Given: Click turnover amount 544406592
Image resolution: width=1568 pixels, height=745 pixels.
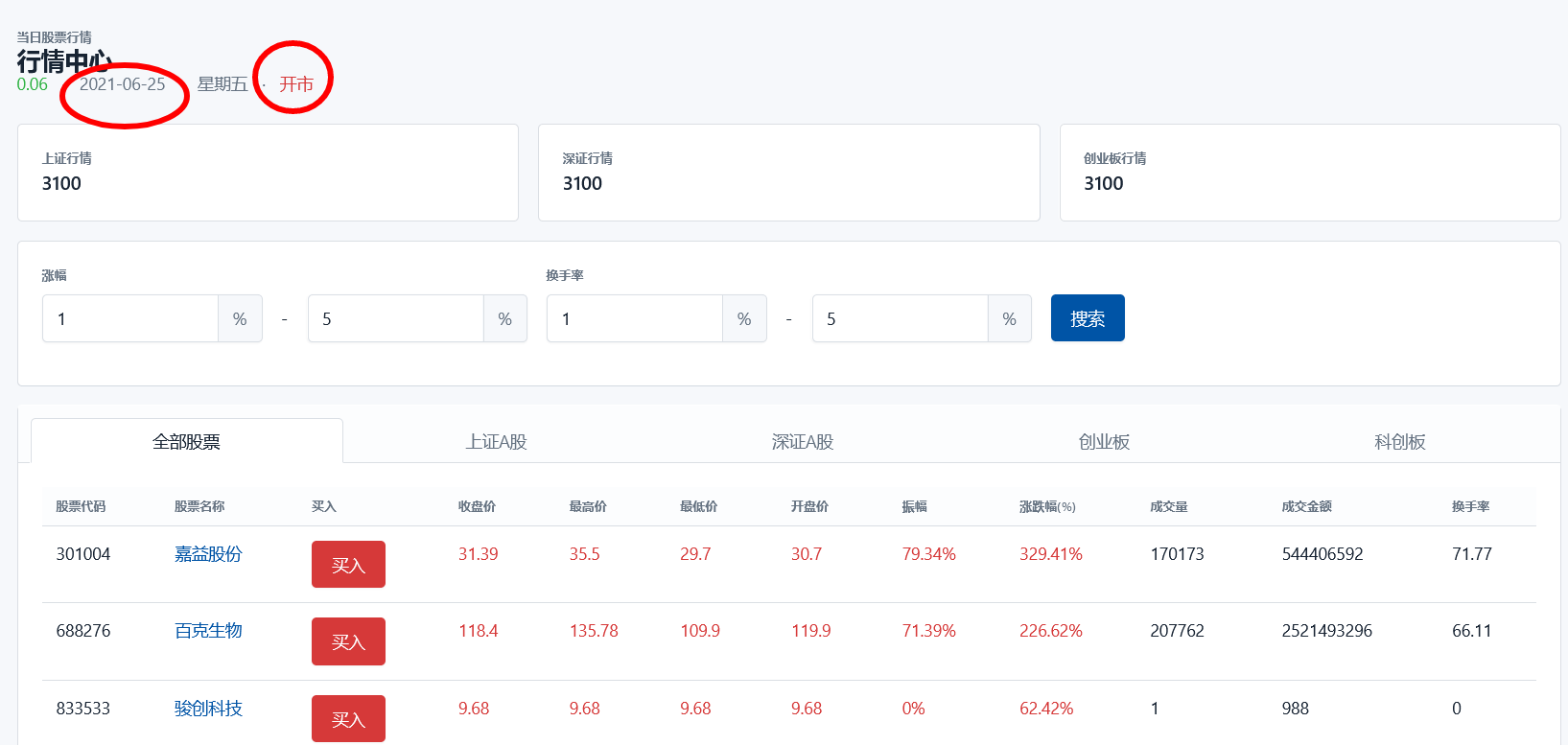Looking at the screenshot, I should point(1322,554).
